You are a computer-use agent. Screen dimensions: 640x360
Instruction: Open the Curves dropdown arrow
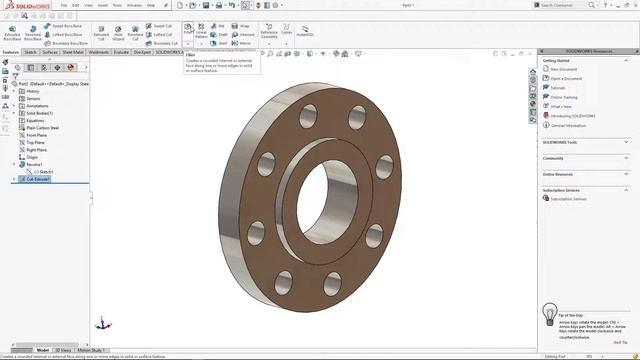click(x=287, y=44)
